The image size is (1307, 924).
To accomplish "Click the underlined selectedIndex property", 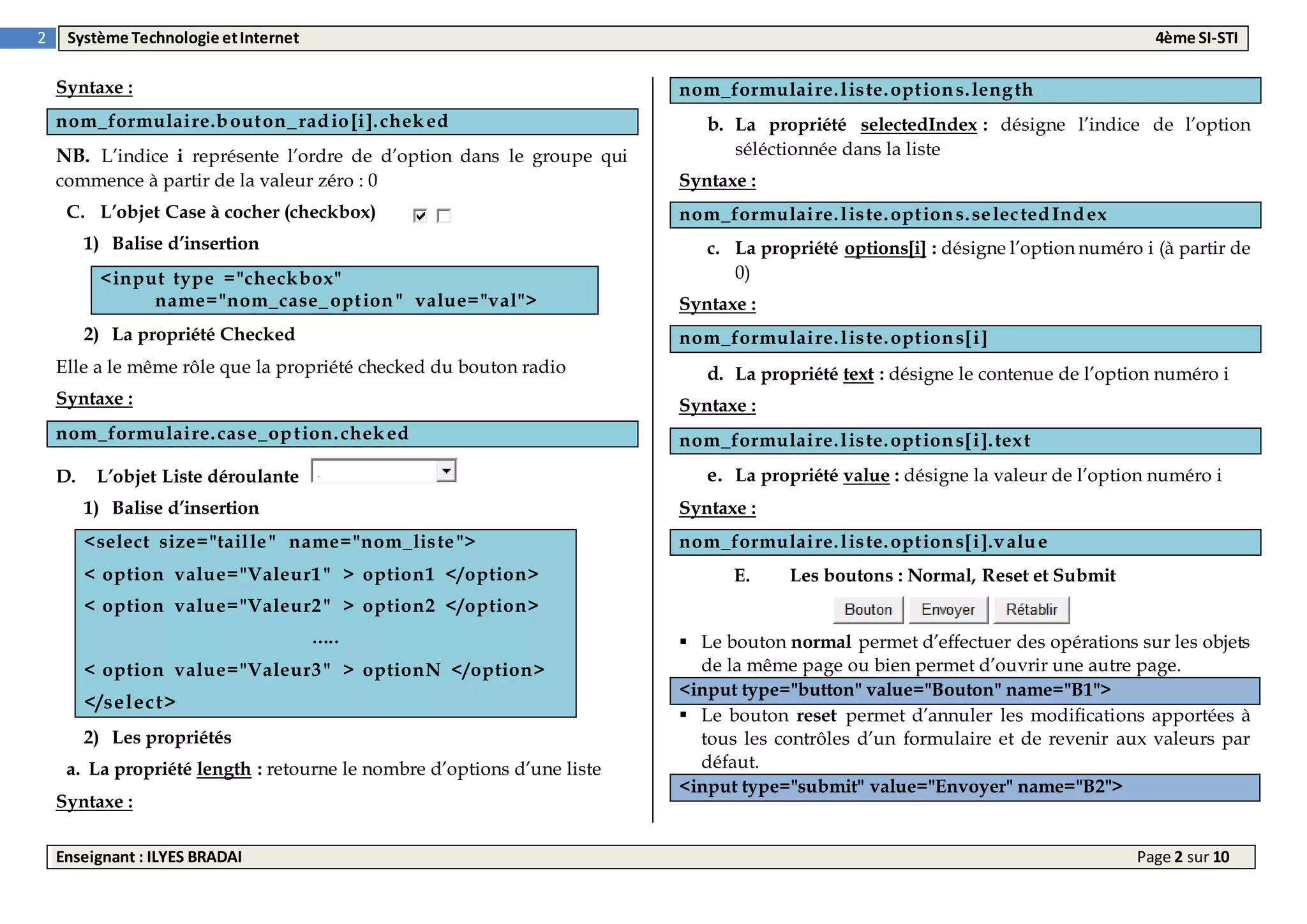I will (918, 124).
